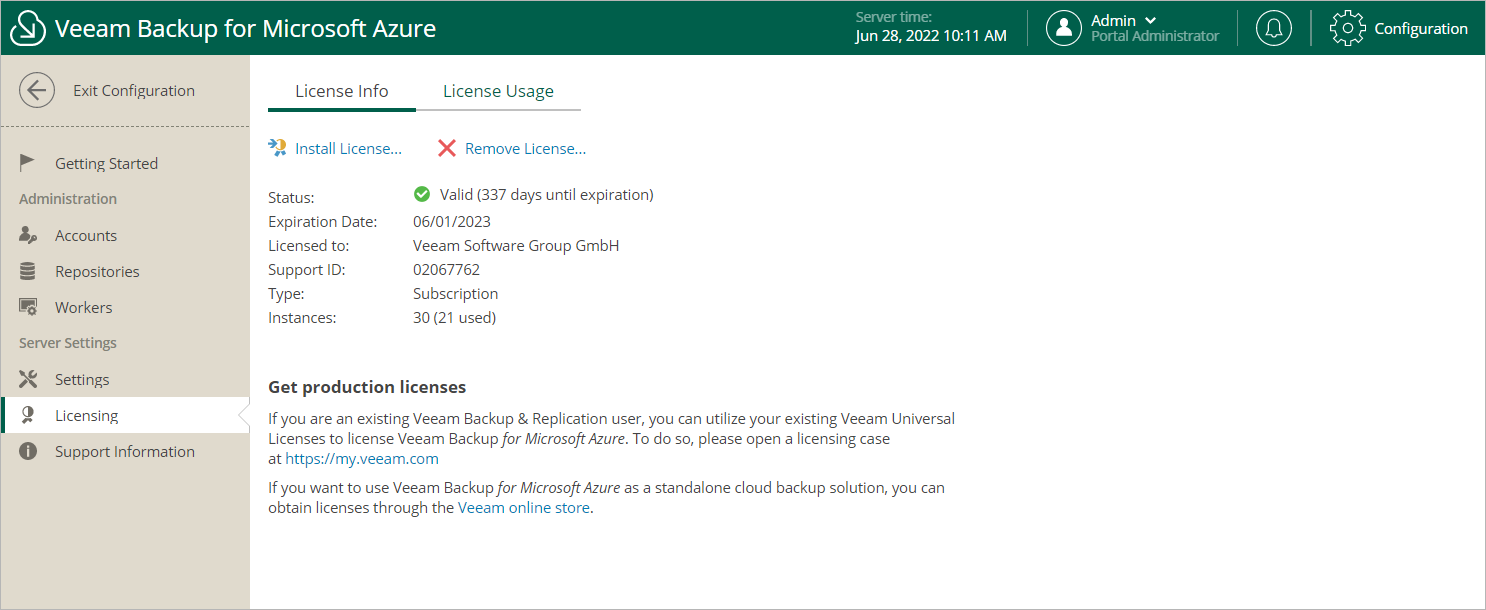Viewport: 1486px width, 610px height.
Task: Click the Workers monitor-gear icon
Action: [28, 307]
